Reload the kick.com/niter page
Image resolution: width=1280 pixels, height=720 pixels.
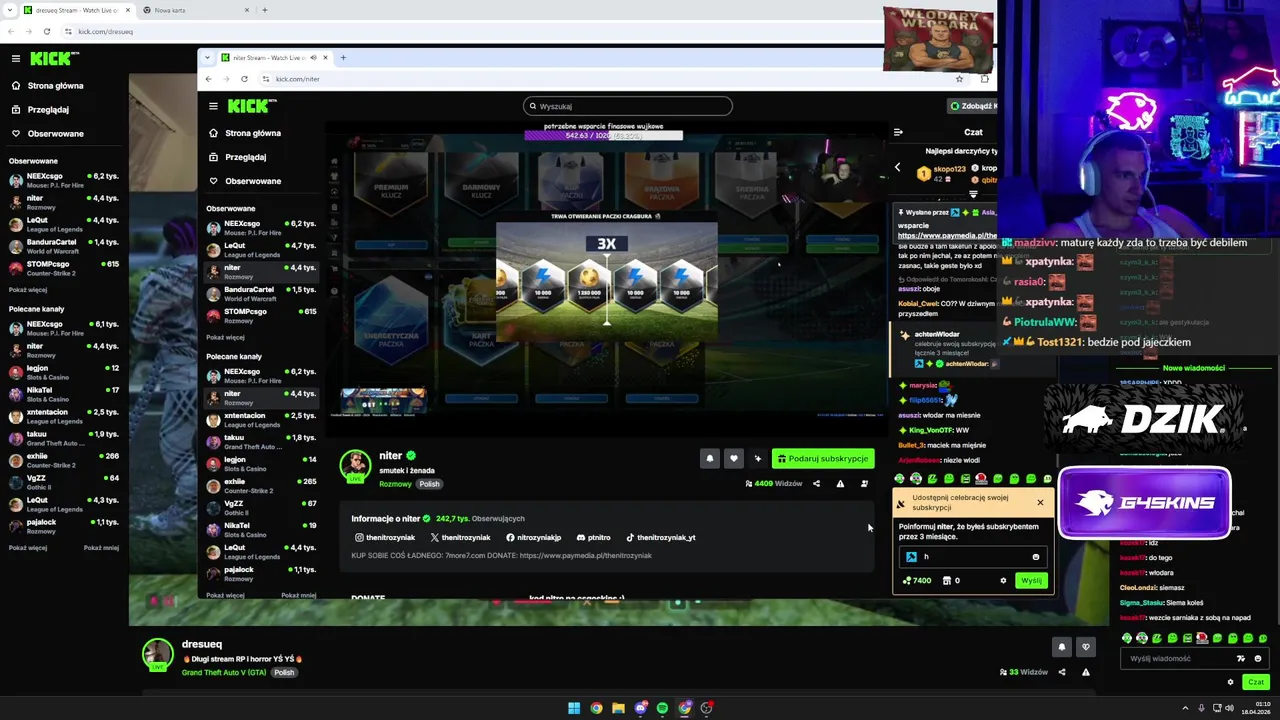click(x=244, y=79)
